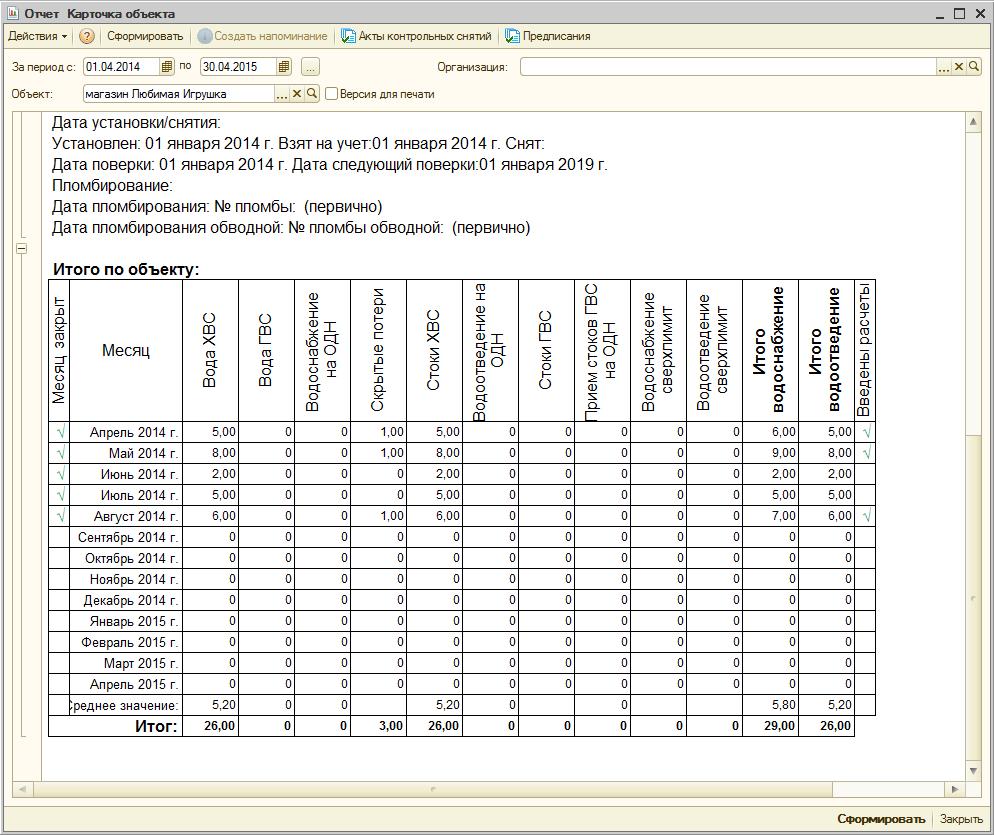The image size is (994, 835).
Task: Open Акты контрольных снятий
Action: pos(416,36)
